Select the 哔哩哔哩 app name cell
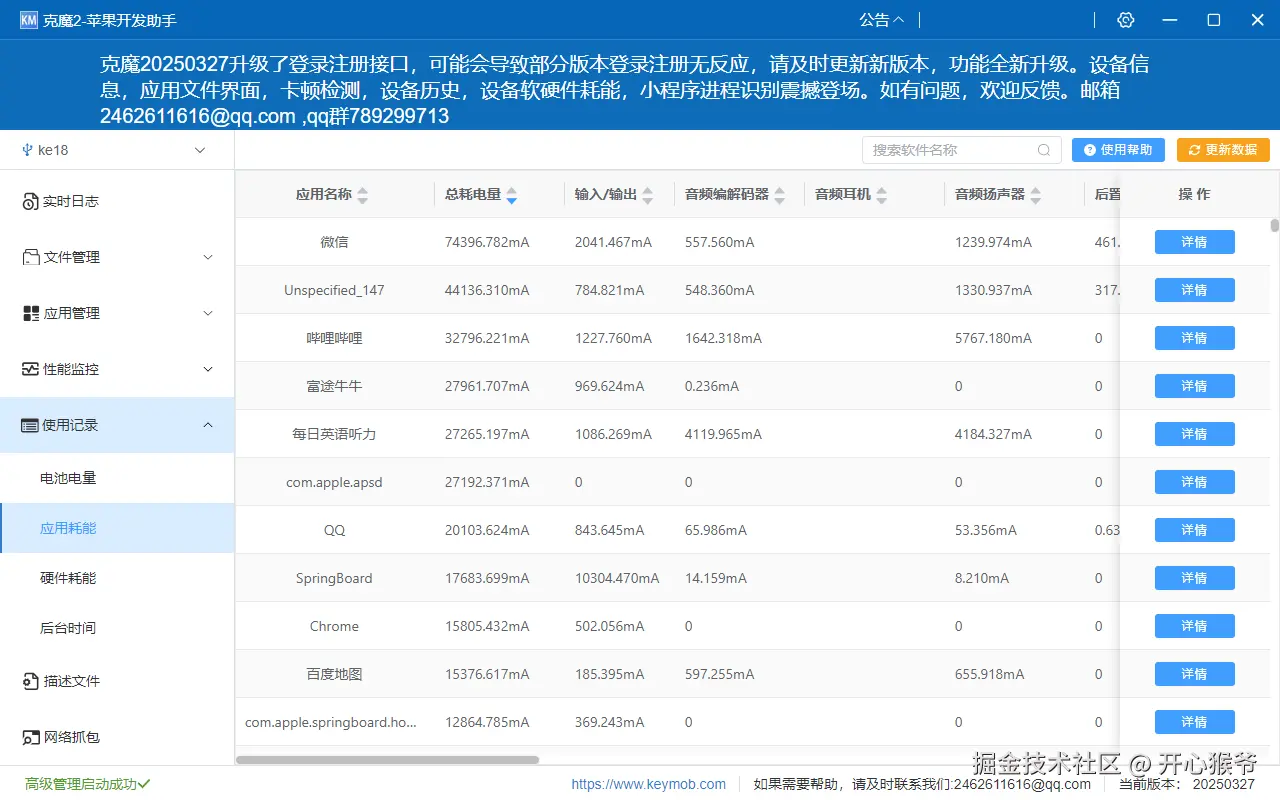The image size is (1280, 800). tap(334, 338)
